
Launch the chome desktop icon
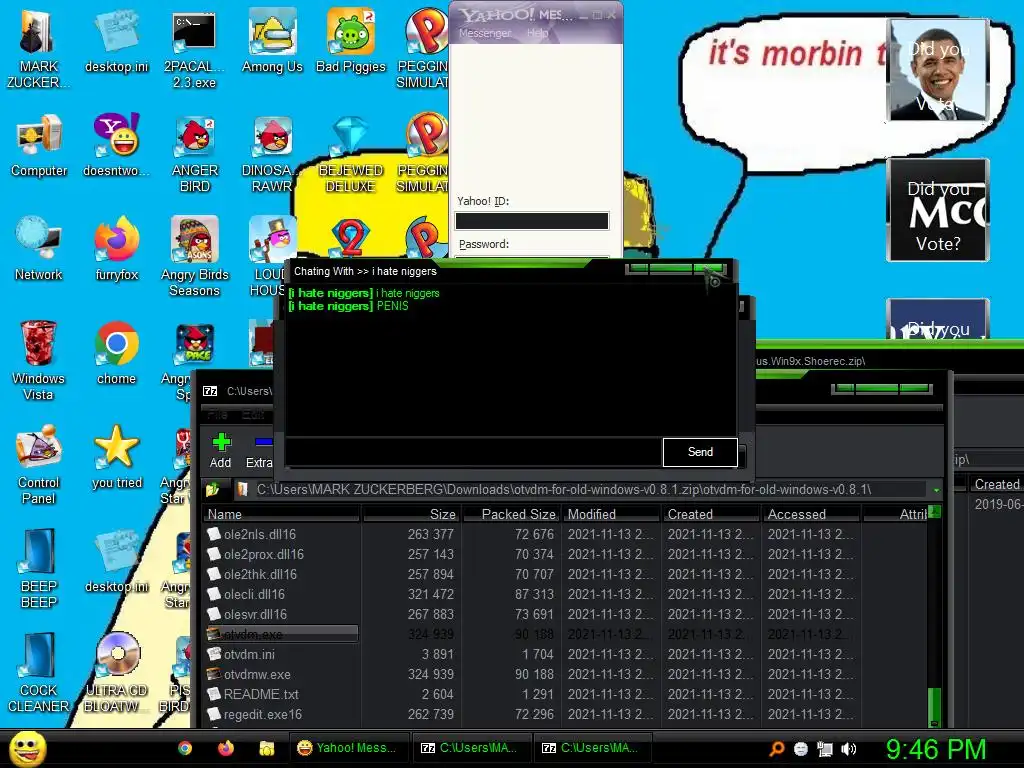click(116, 353)
